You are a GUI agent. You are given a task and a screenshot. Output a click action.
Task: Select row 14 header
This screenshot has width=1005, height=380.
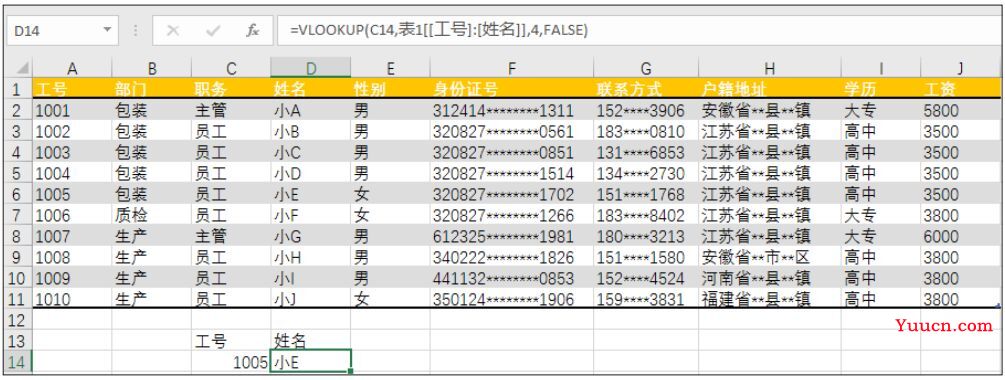click(17, 362)
